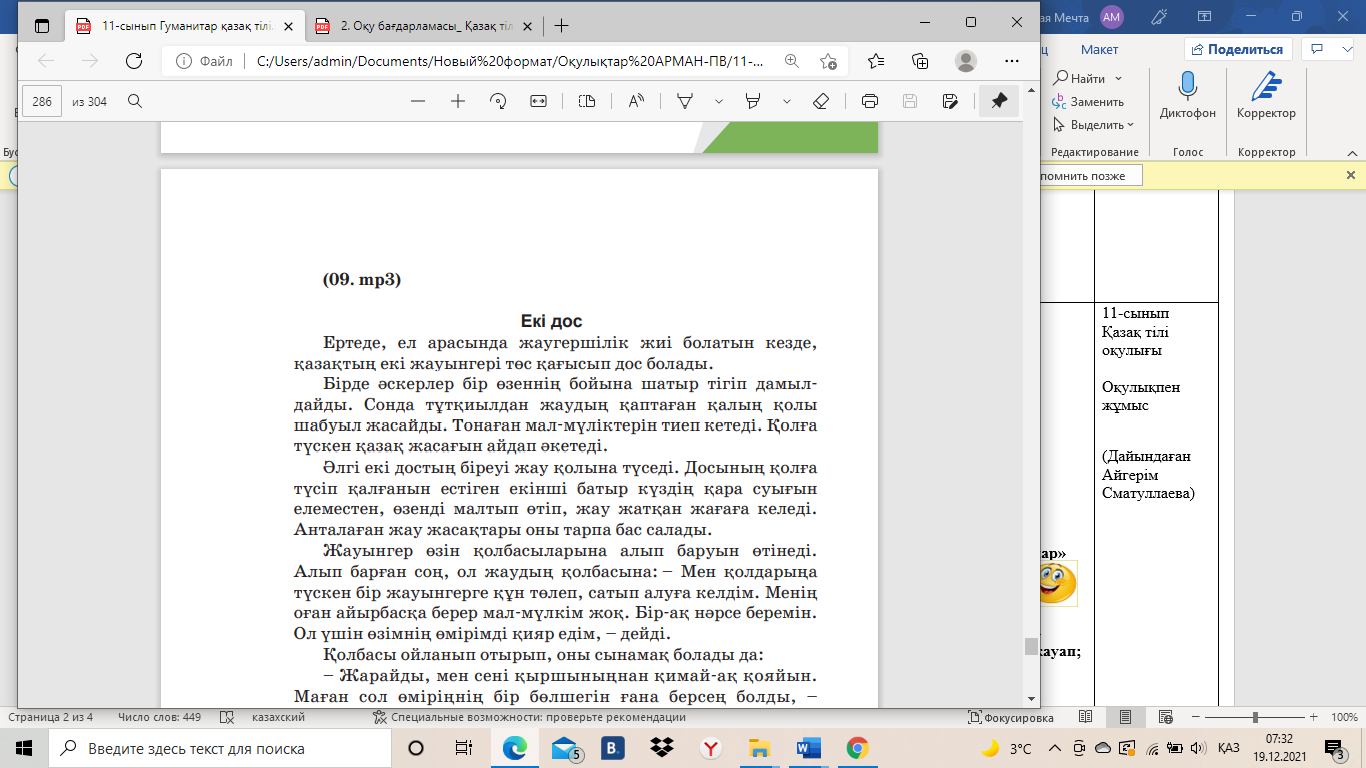Start the Read aloud tool
Screen dimensions: 1366x768
pos(636,101)
